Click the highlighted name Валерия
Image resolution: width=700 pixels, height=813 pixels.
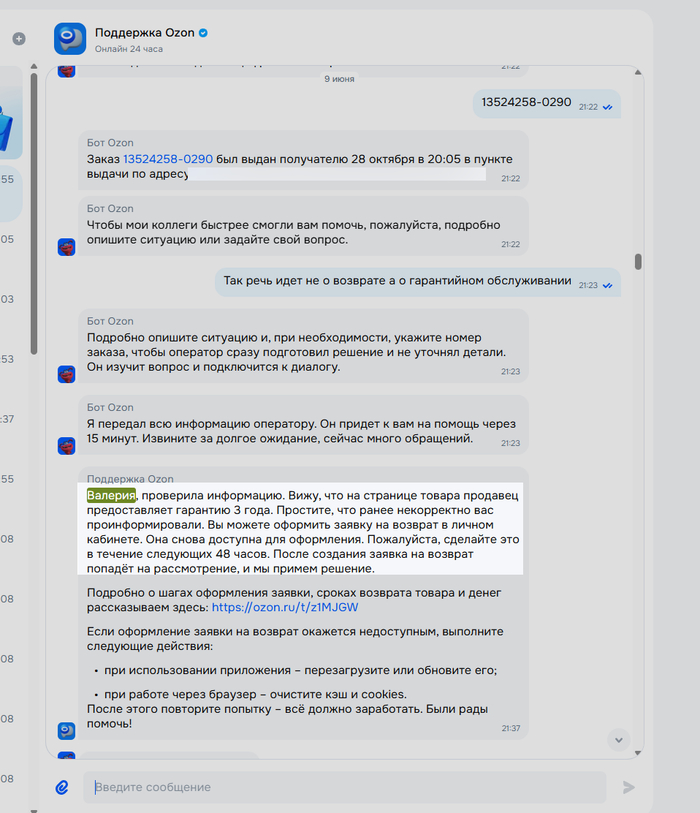point(111,496)
